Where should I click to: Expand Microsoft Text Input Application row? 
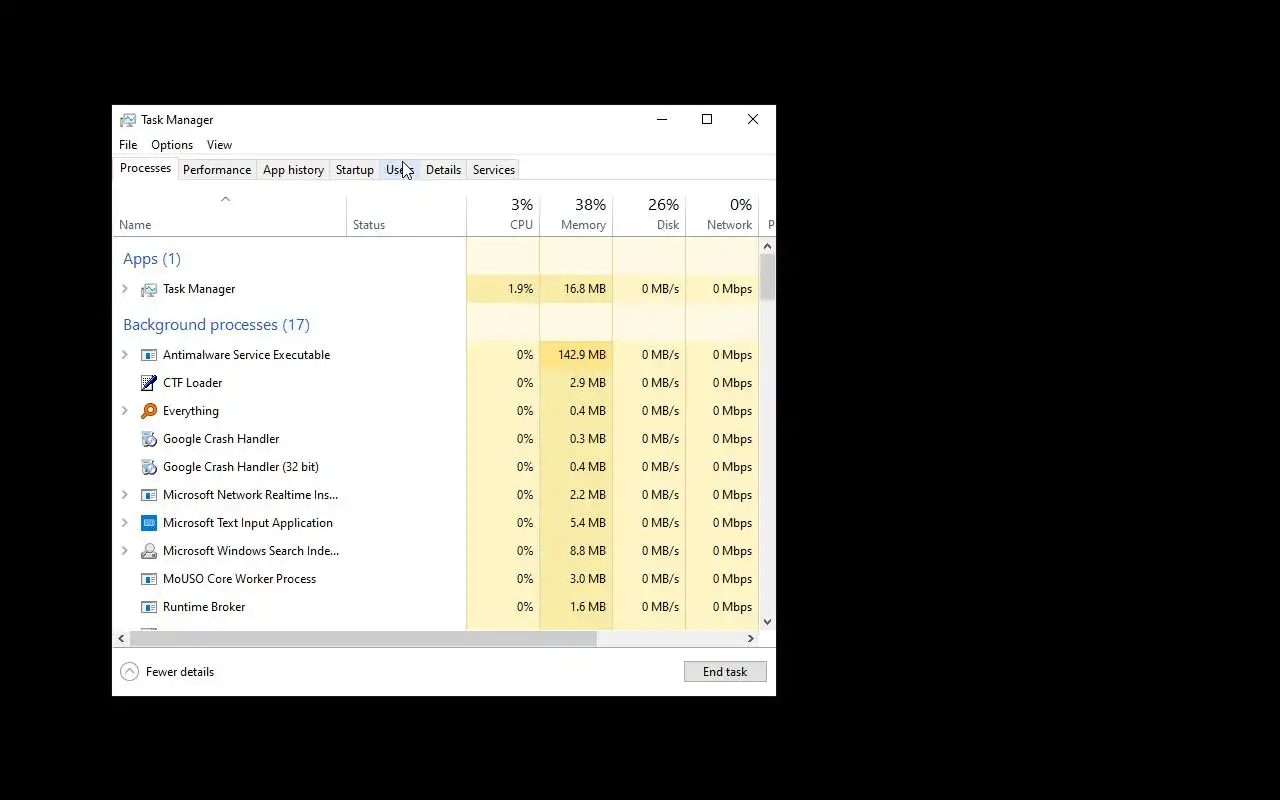point(125,523)
